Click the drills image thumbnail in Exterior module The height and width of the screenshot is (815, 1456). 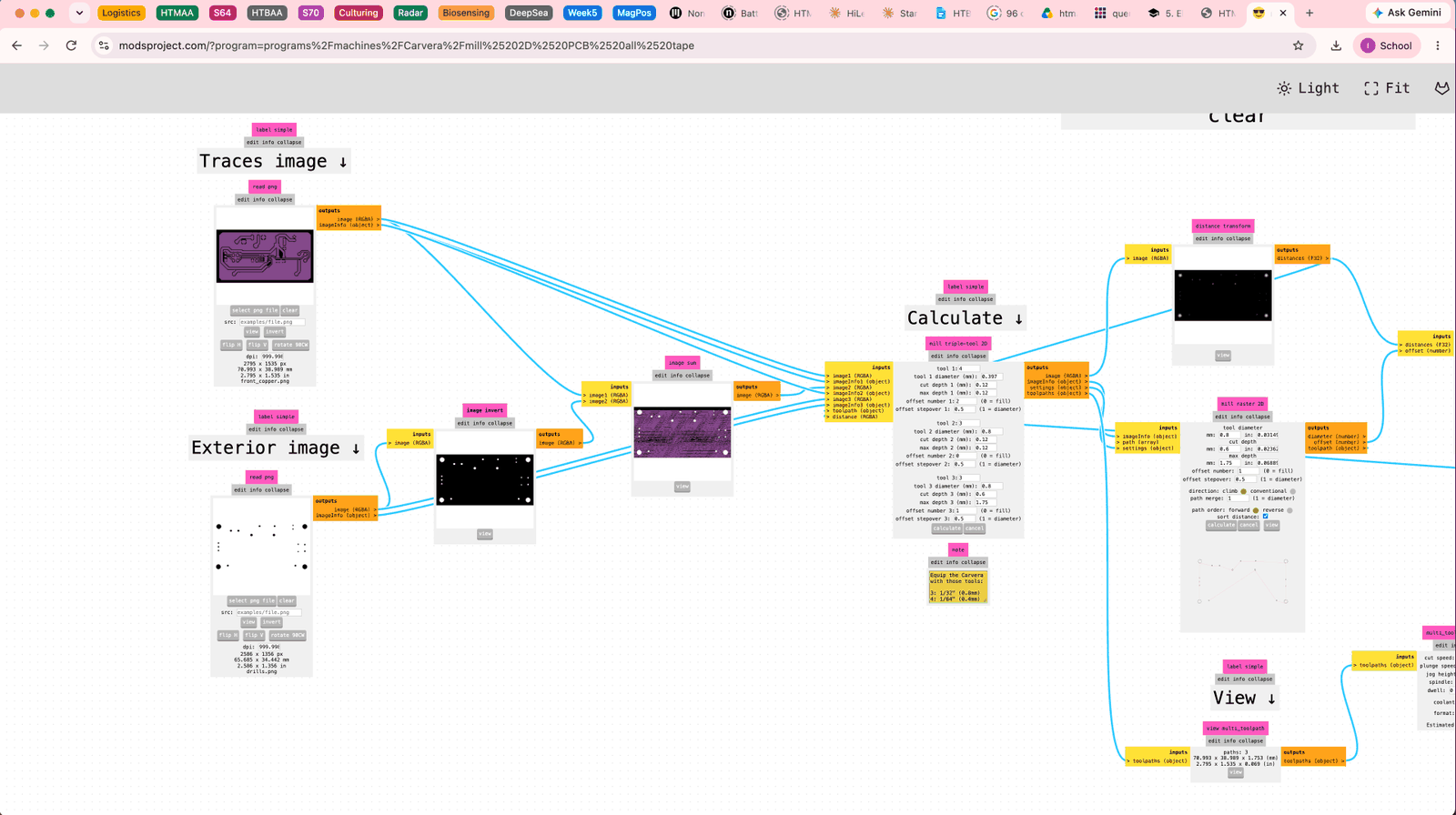[261, 546]
